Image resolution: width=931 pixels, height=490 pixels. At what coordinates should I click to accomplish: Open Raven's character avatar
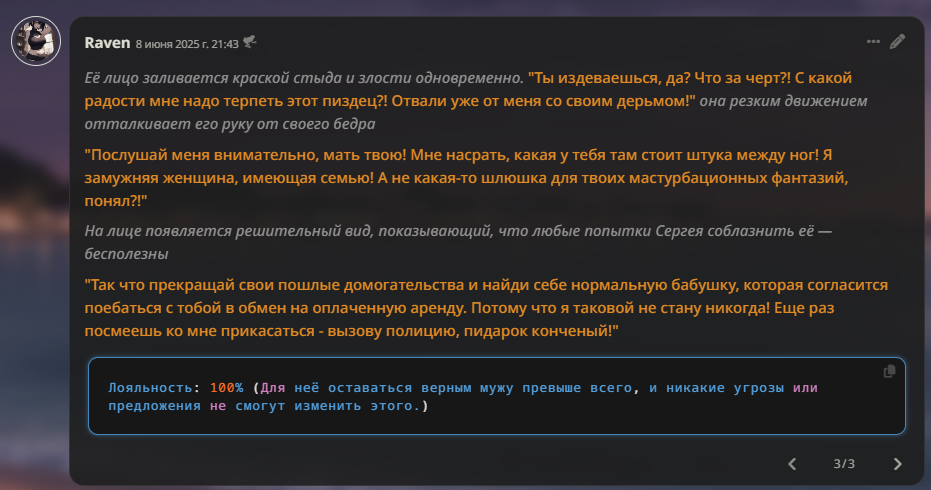[x=36, y=41]
